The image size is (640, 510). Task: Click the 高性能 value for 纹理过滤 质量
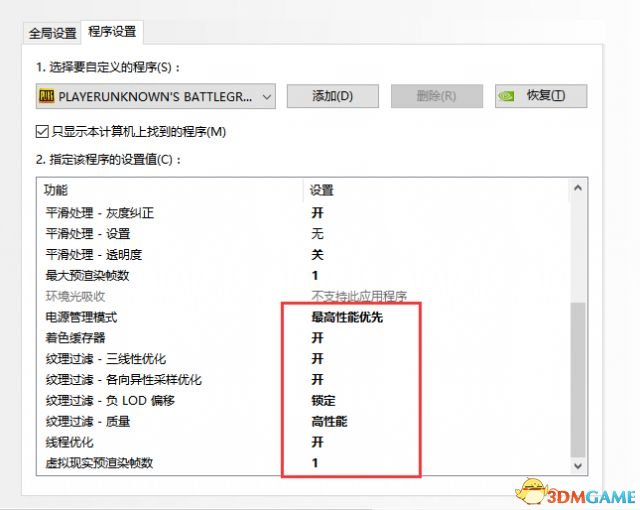point(329,421)
